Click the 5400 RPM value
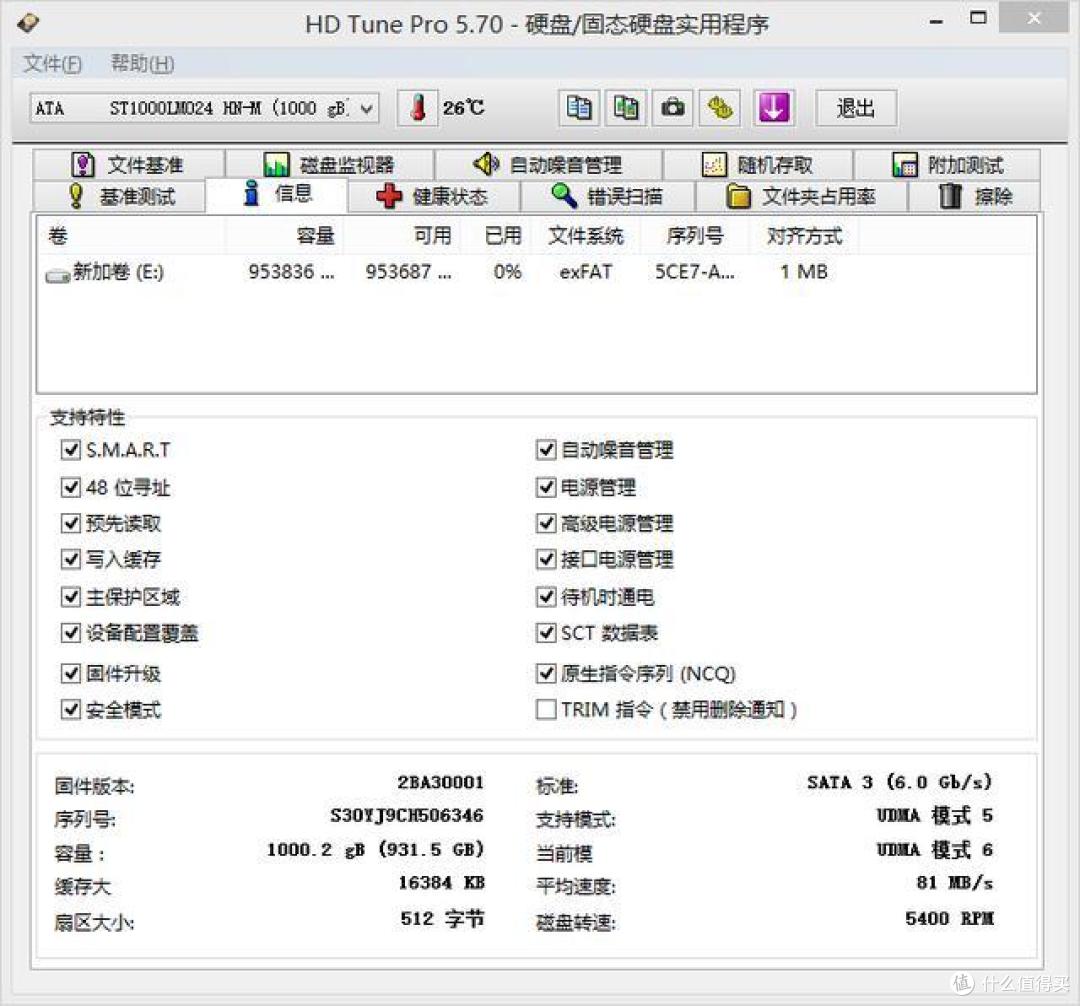 pyautogui.click(x=949, y=919)
